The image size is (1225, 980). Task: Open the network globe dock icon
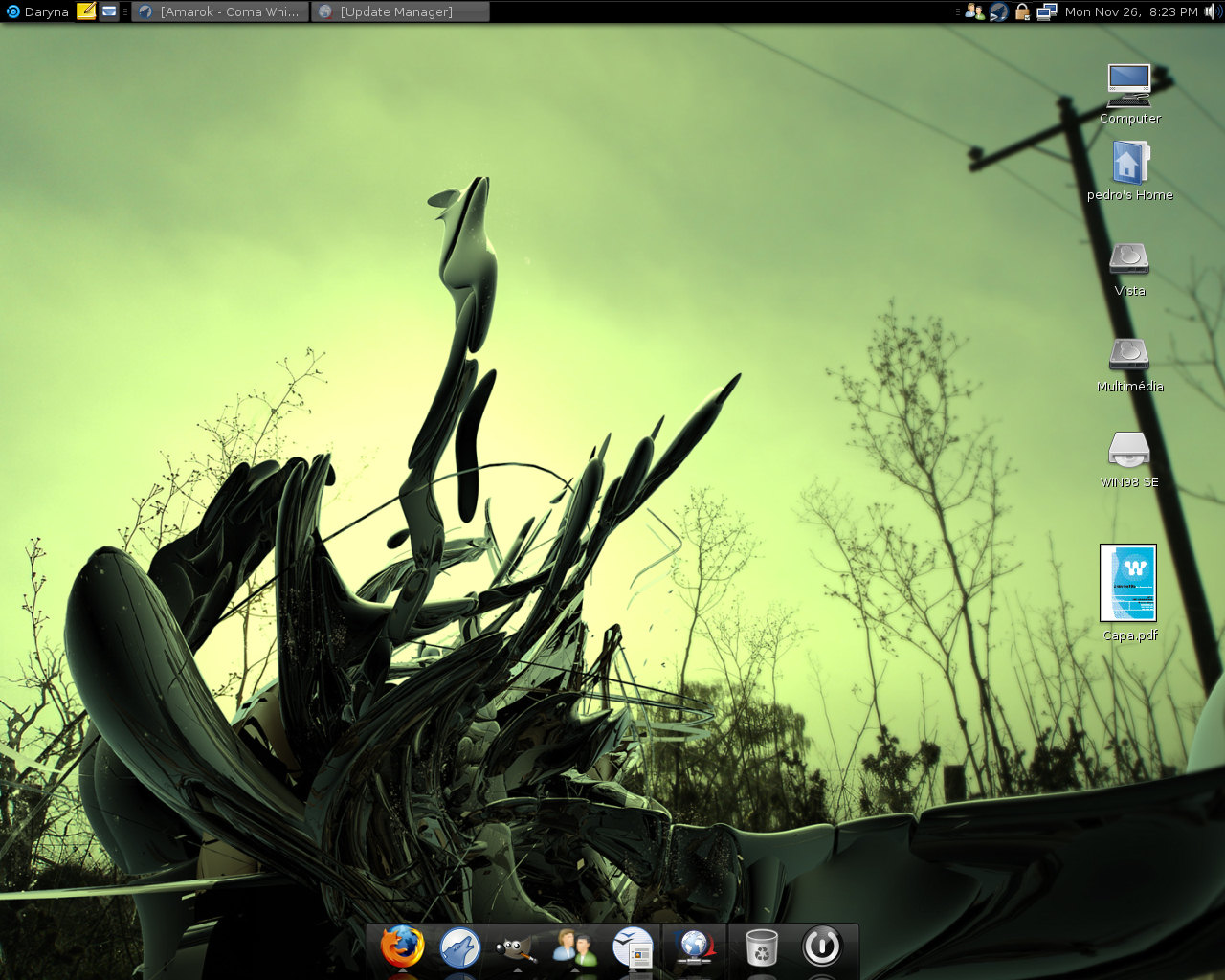695,947
